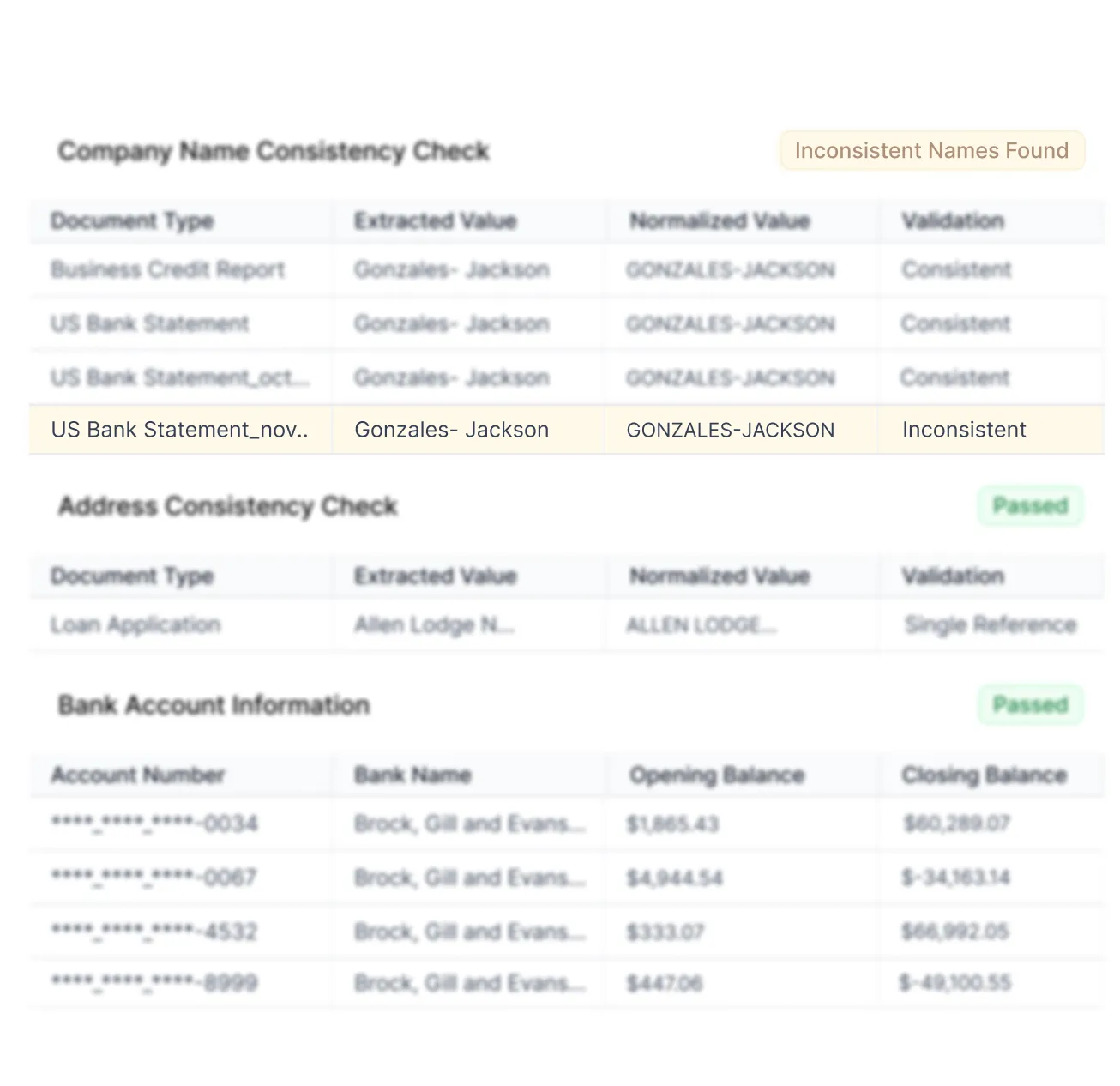Click the Company Name Consistency Check heading
Viewport: 1120px width, 1086px height.
click(274, 151)
